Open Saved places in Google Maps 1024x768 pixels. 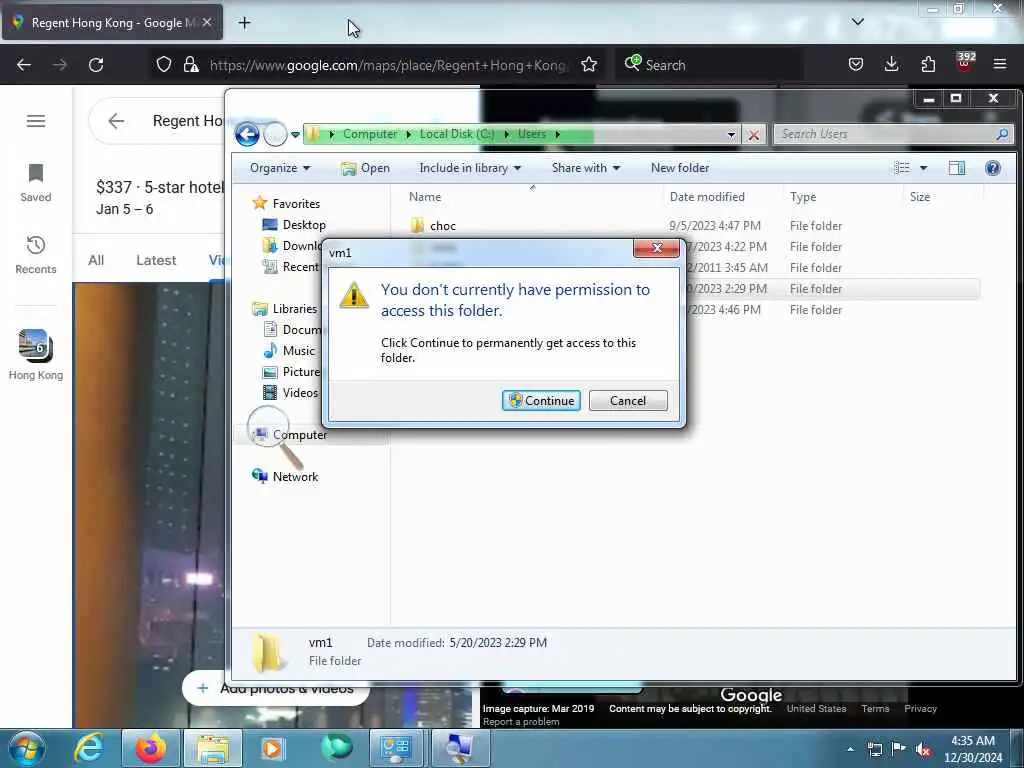(36, 183)
